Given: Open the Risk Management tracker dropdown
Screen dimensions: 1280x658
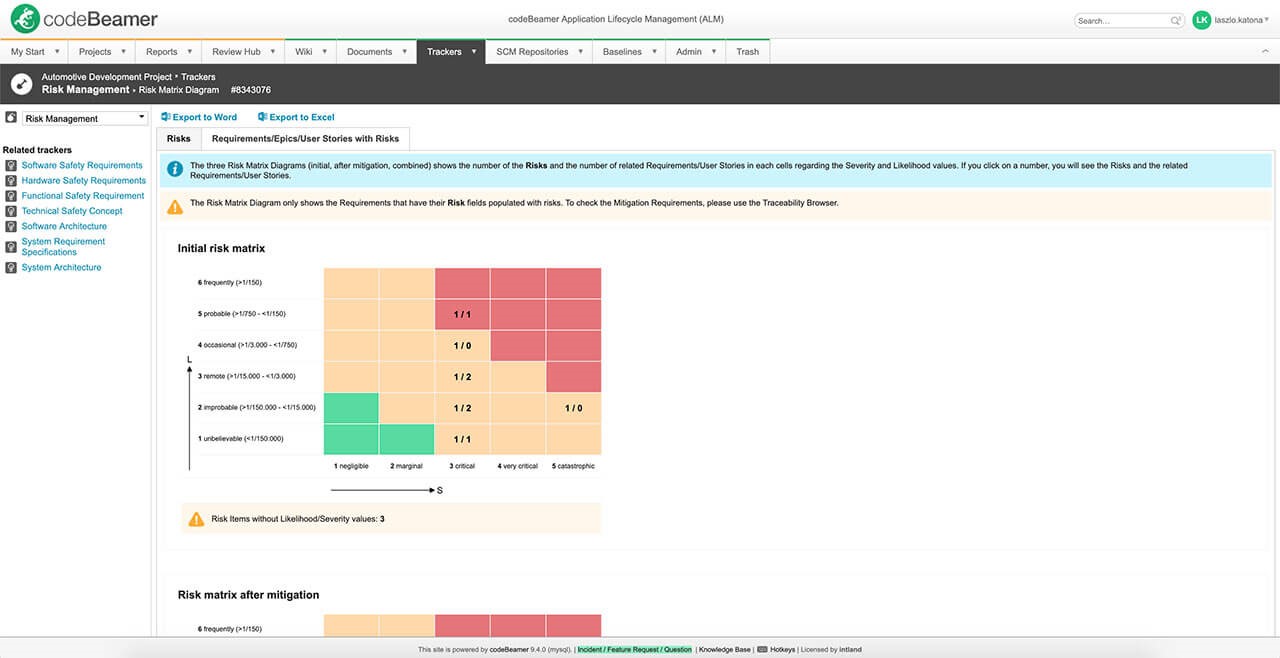Looking at the screenshot, I should point(85,118).
